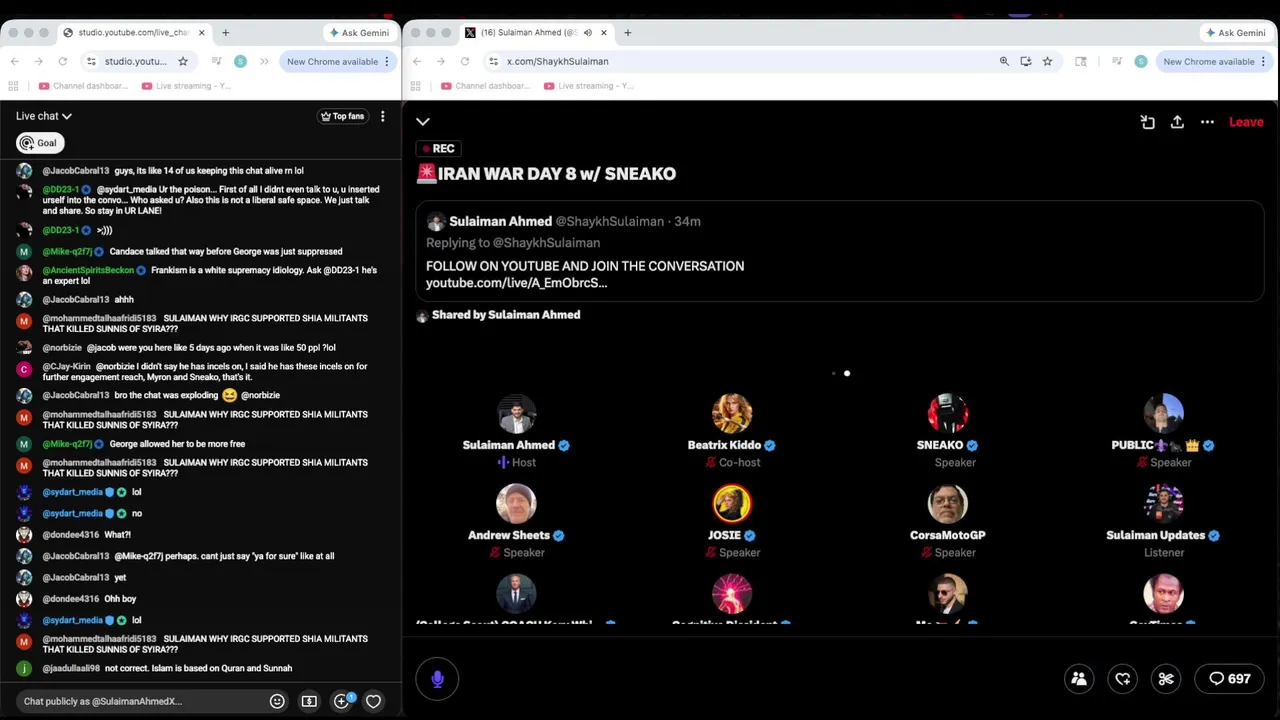
Task: Open media controls icon in YouTube Studio window
Action: click(217, 61)
